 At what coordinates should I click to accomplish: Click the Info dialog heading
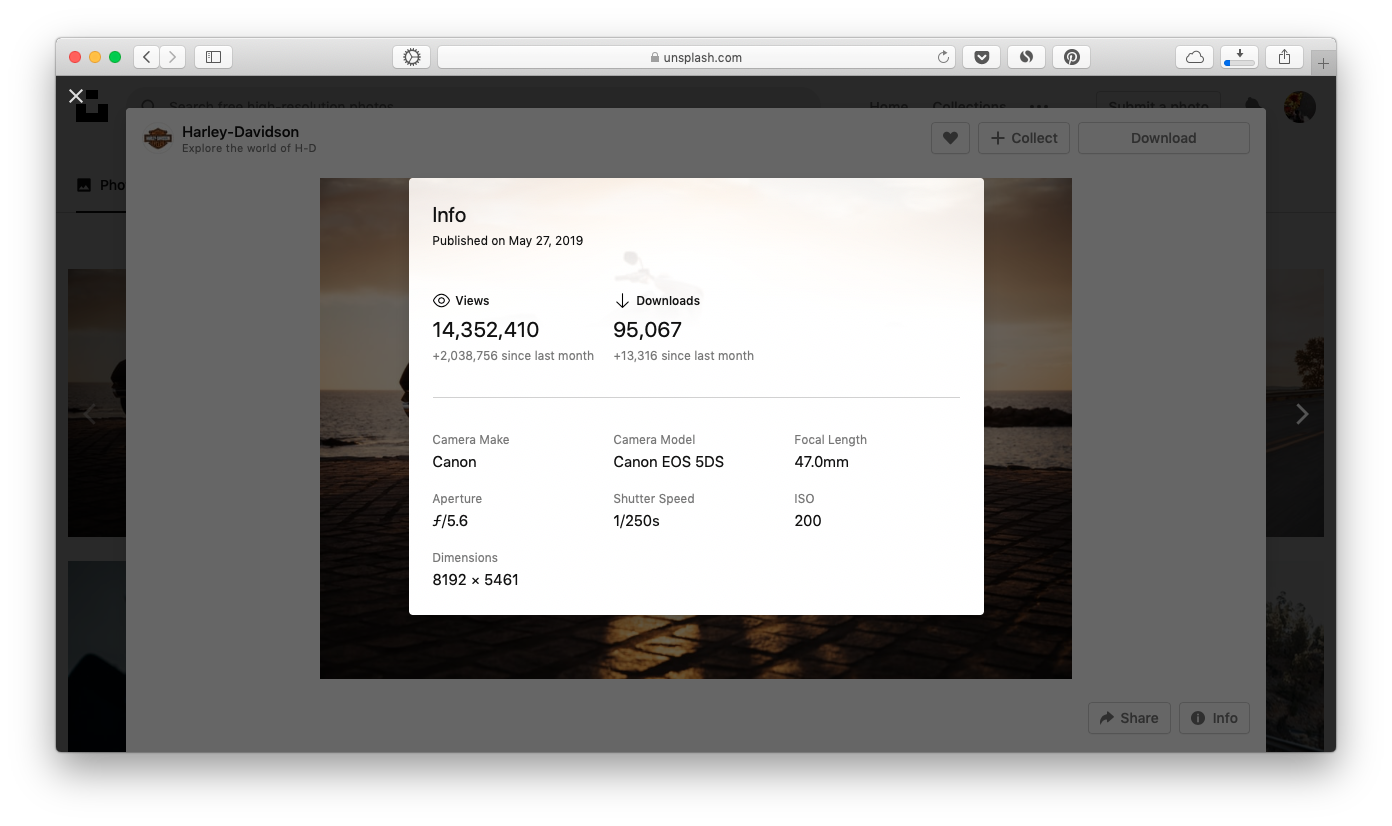(449, 215)
